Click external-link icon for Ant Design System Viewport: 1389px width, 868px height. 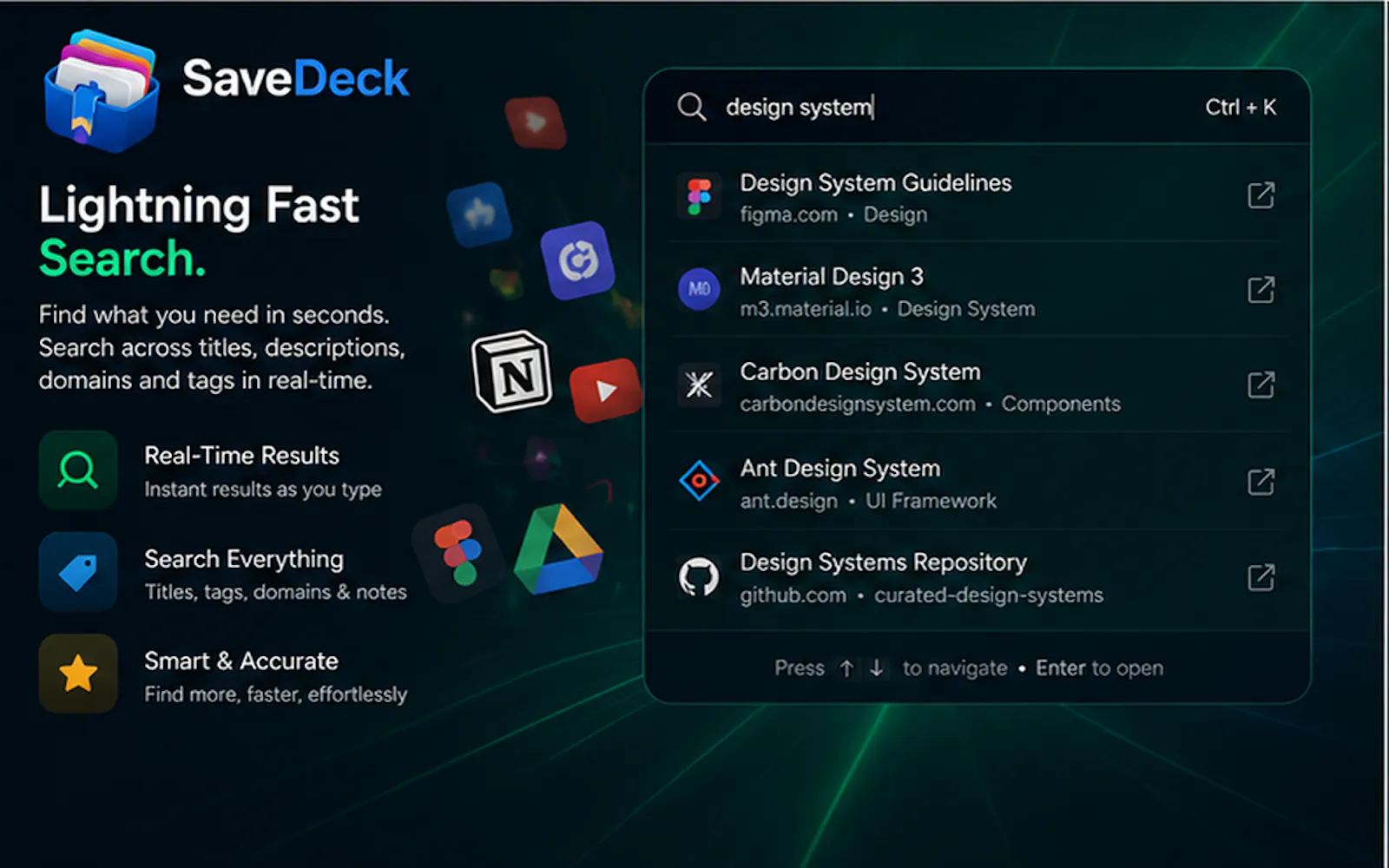pos(1261,482)
